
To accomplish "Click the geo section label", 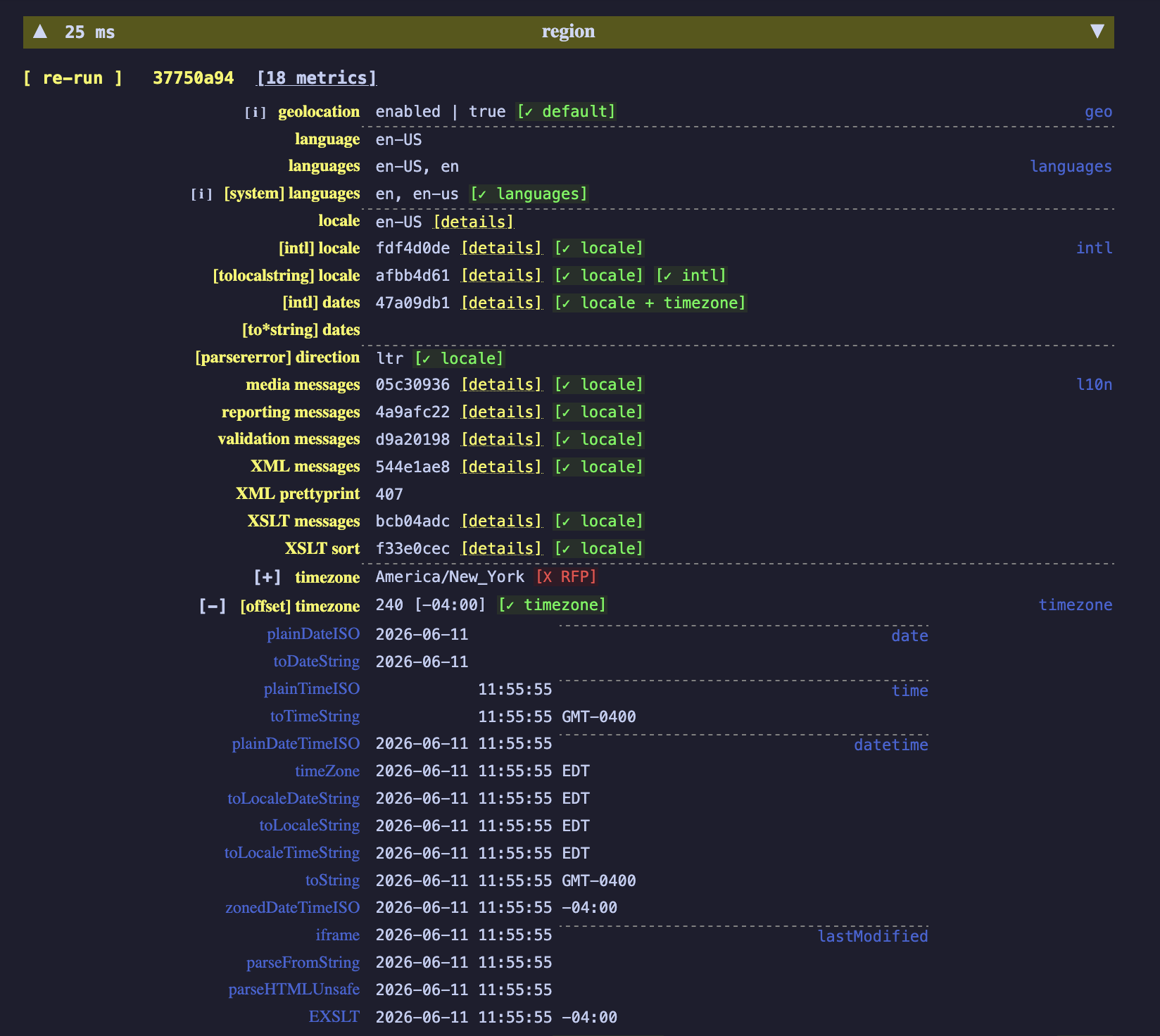I will pos(1098,113).
